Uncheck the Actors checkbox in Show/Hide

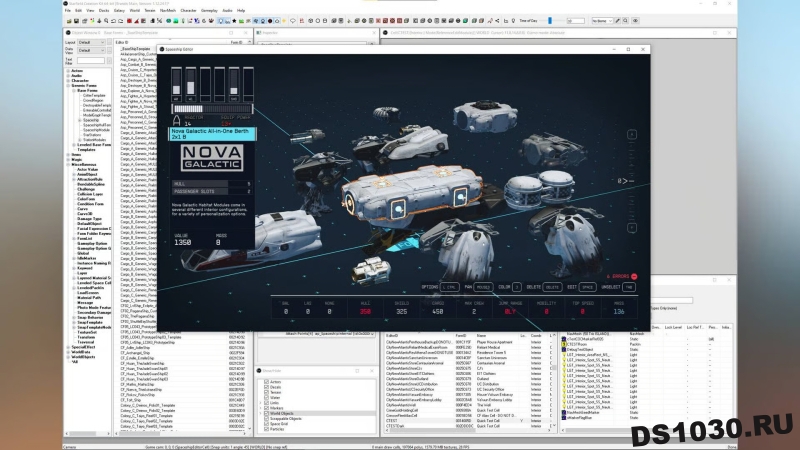point(266,382)
